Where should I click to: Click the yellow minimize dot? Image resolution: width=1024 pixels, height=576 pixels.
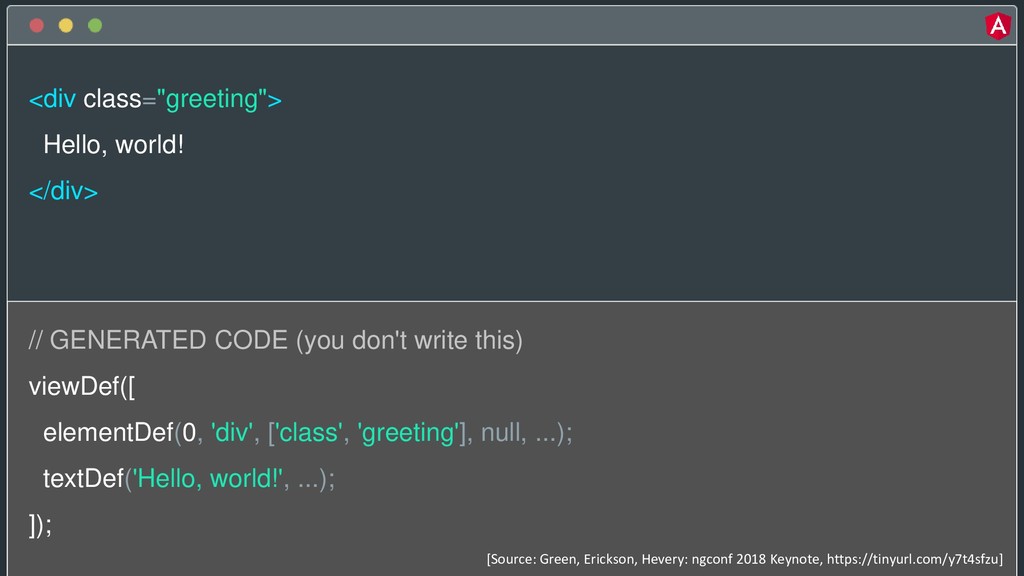click(66, 25)
